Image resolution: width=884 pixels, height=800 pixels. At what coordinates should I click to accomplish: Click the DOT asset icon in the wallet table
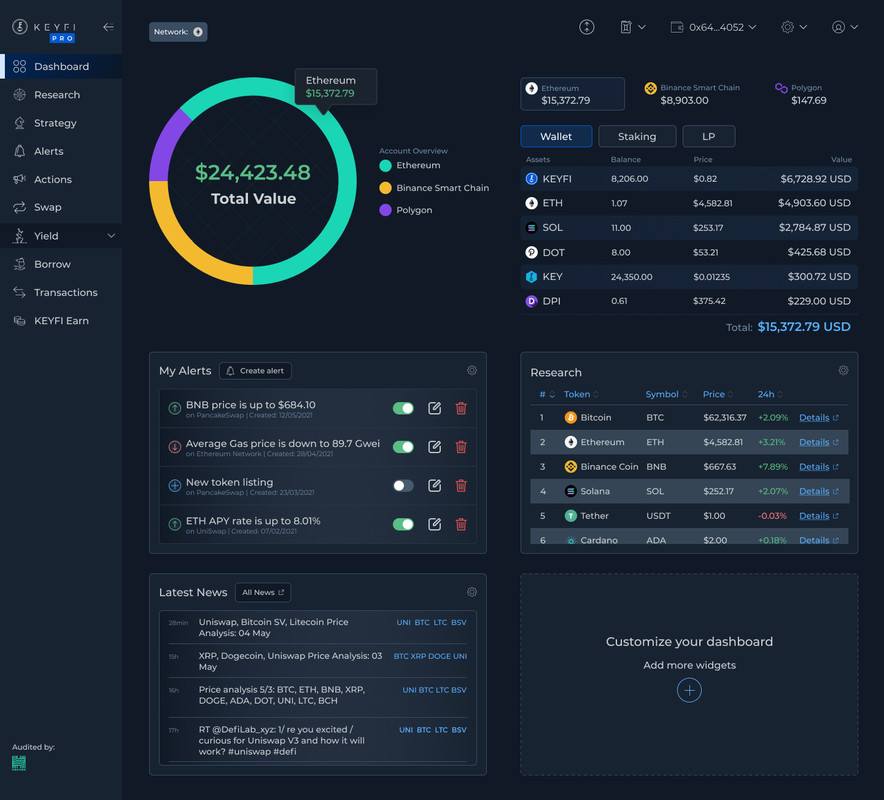click(x=532, y=252)
